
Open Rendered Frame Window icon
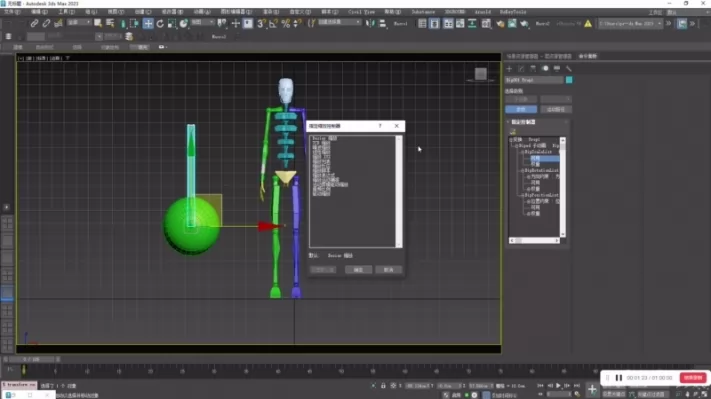click(x=512, y=23)
